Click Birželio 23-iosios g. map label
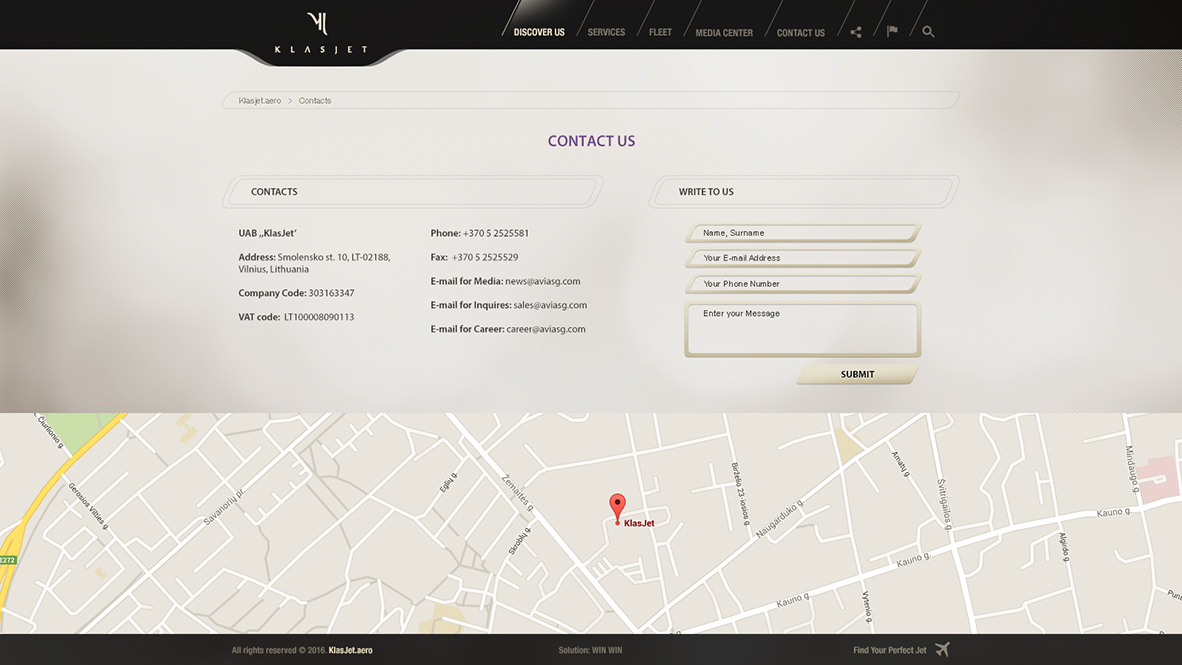Image resolution: width=1182 pixels, height=665 pixels. tap(741, 492)
